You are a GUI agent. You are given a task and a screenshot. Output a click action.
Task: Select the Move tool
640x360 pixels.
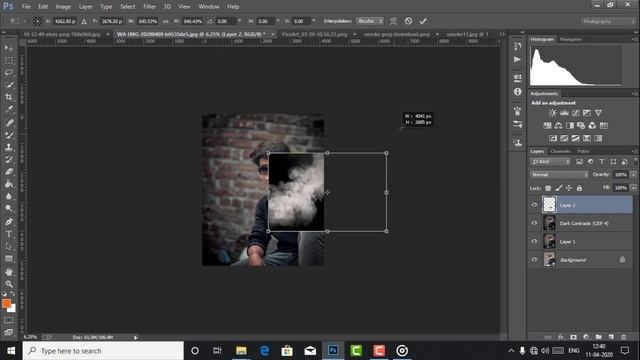9,48
